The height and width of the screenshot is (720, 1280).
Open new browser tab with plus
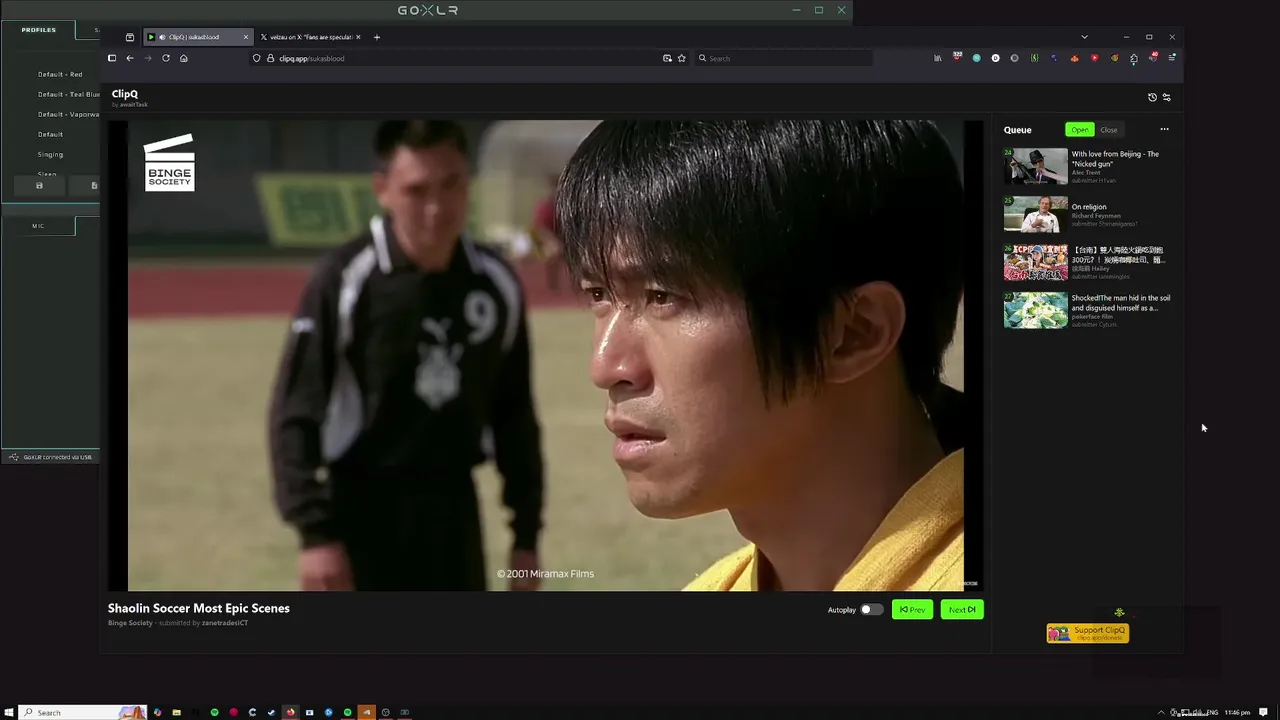377,37
